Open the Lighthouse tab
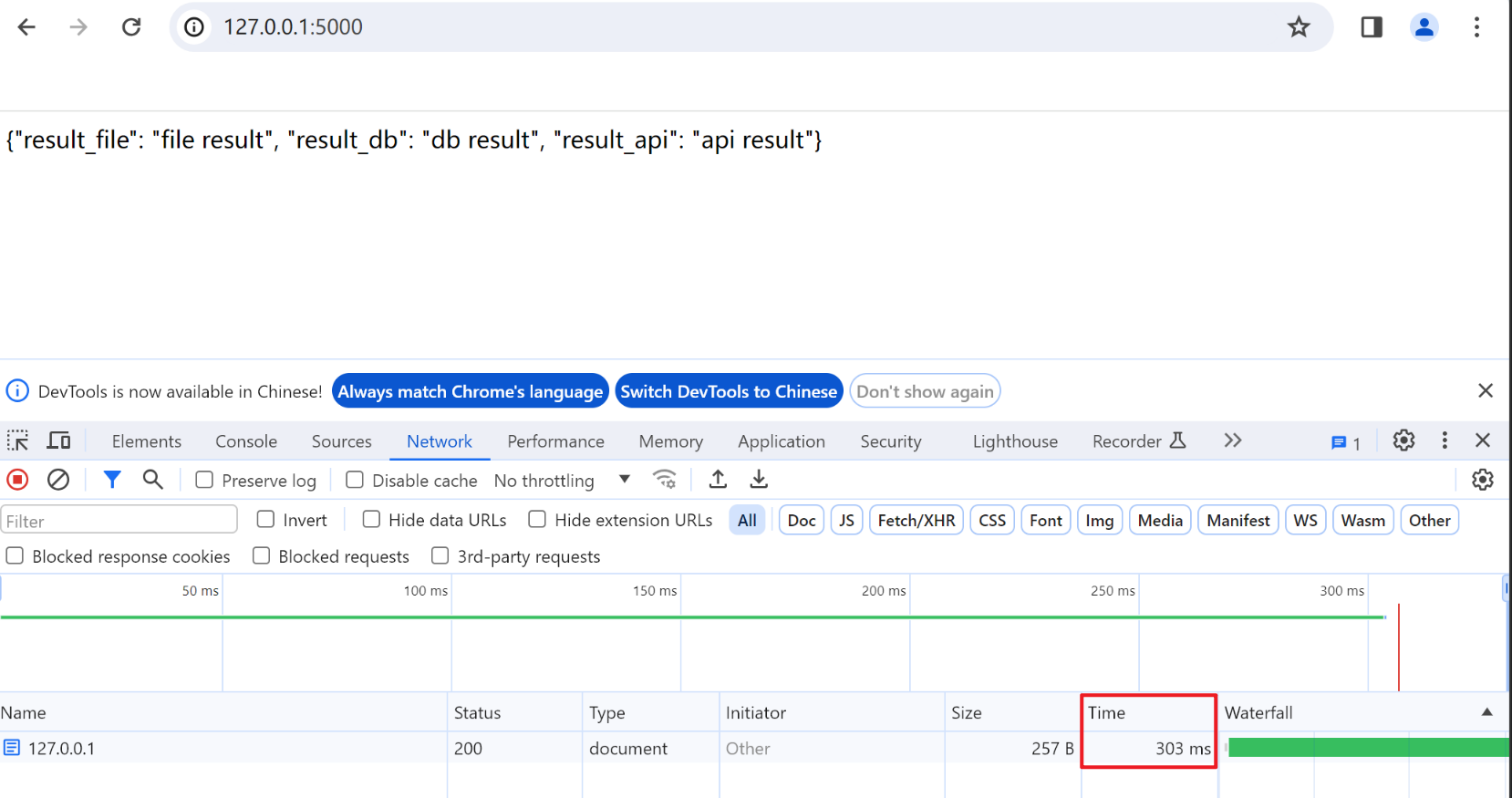 click(x=1015, y=441)
